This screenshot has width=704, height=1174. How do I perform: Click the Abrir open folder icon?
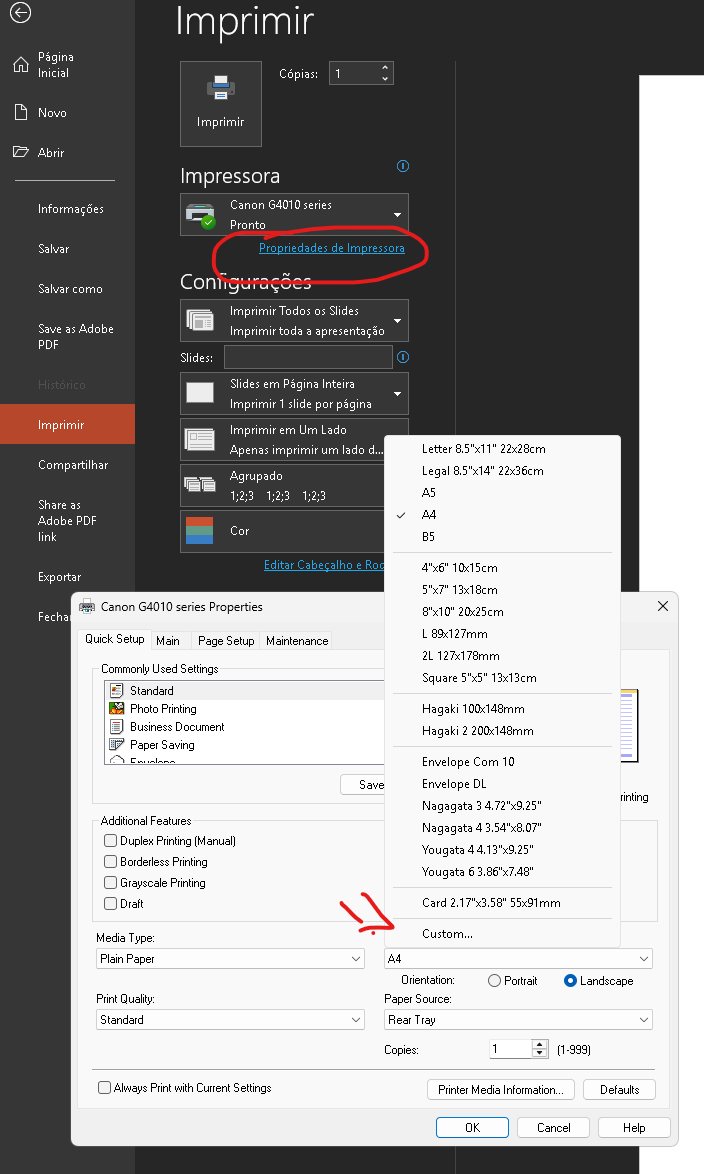[21, 152]
